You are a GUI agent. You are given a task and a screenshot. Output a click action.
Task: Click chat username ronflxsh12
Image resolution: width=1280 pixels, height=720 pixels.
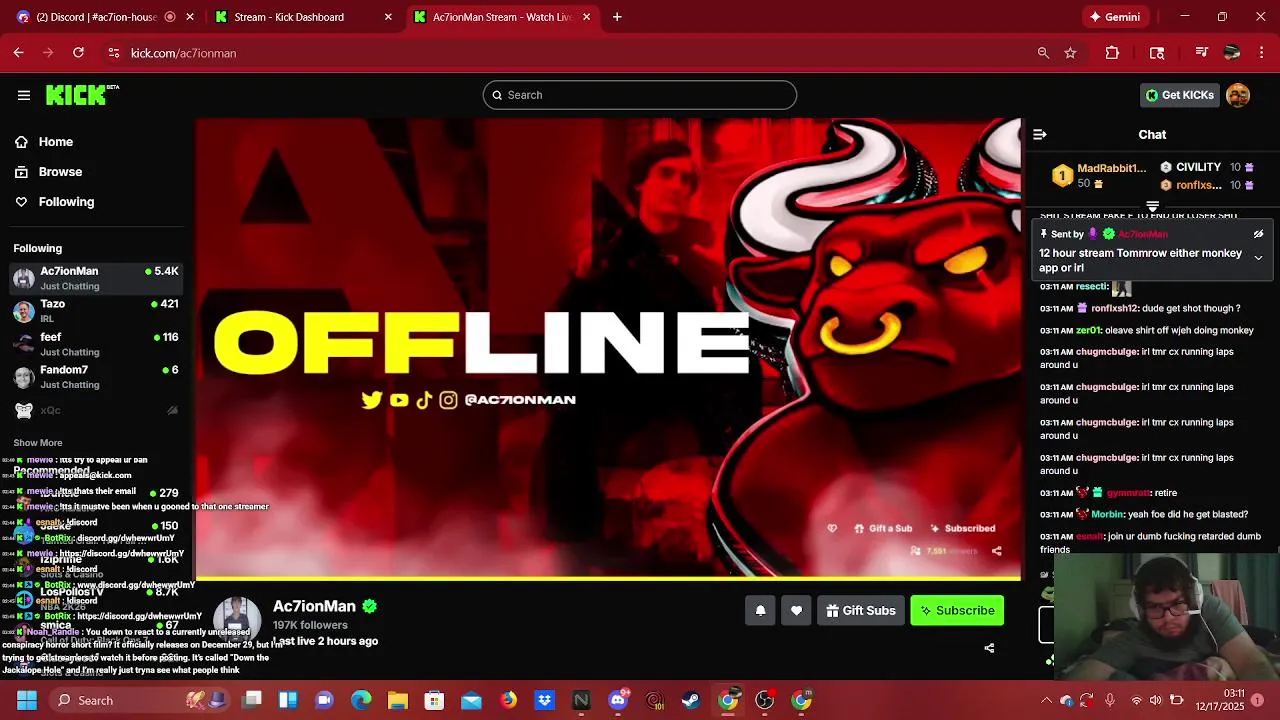click(x=1114, y=308)
